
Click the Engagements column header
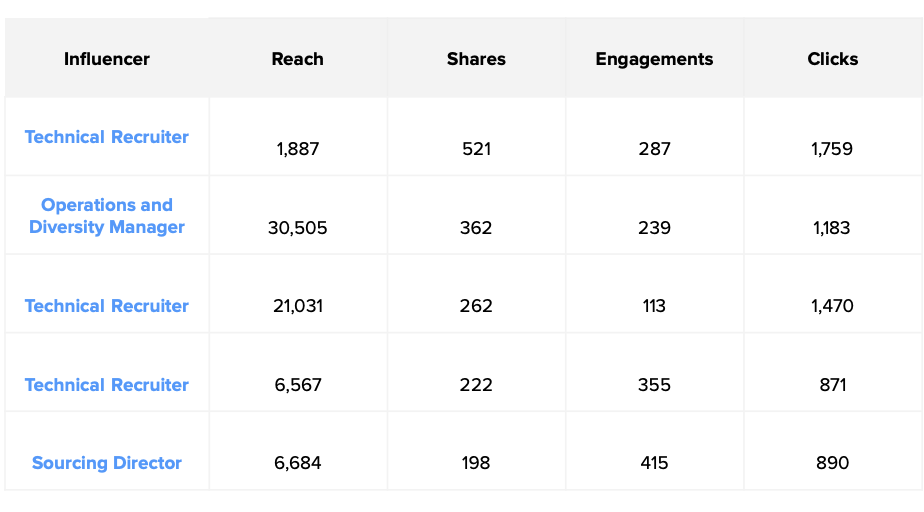[654, 59]
